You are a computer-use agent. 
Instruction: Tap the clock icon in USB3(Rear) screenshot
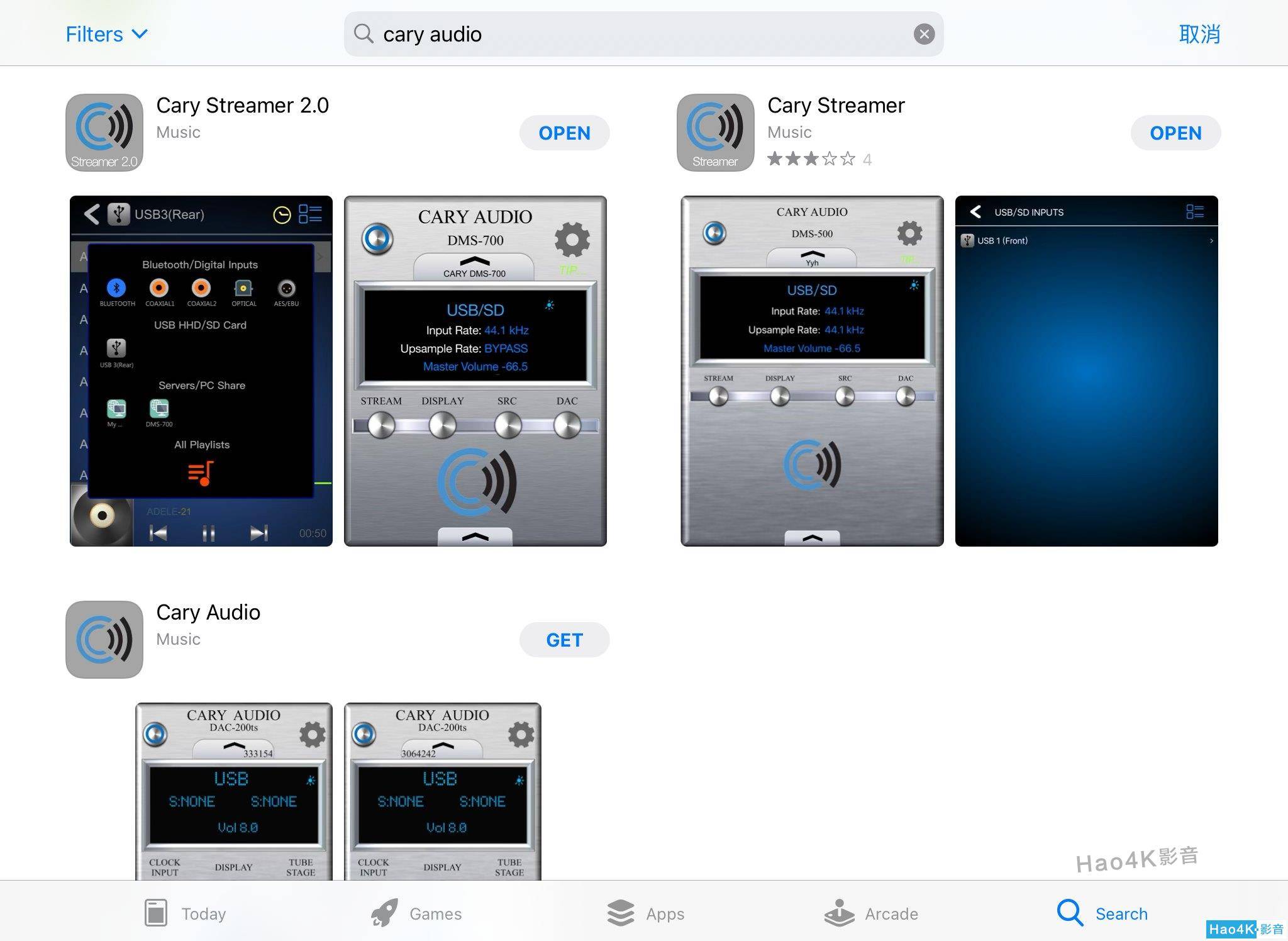[x=282, y=215]
